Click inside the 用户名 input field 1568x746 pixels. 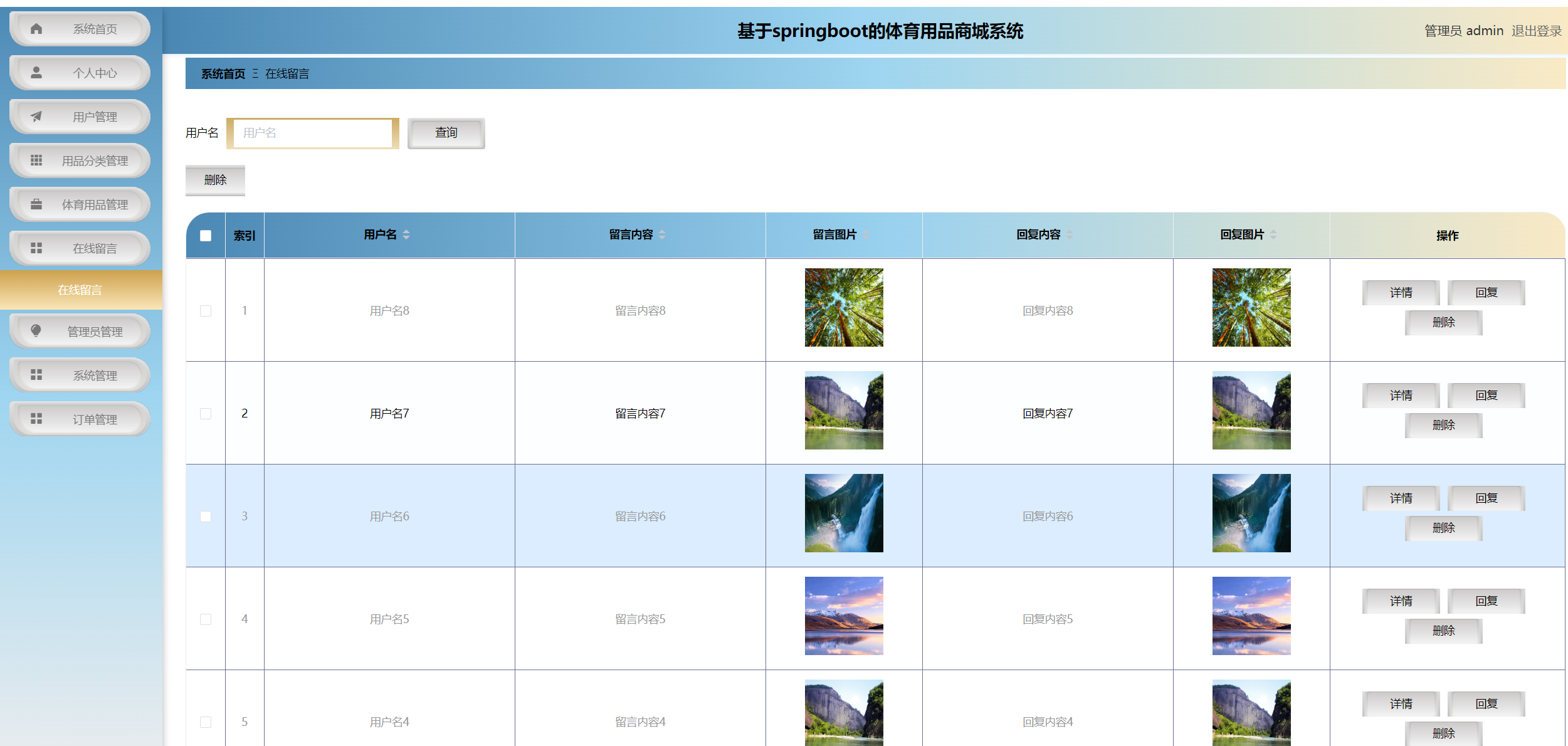[x=312, y=133]
